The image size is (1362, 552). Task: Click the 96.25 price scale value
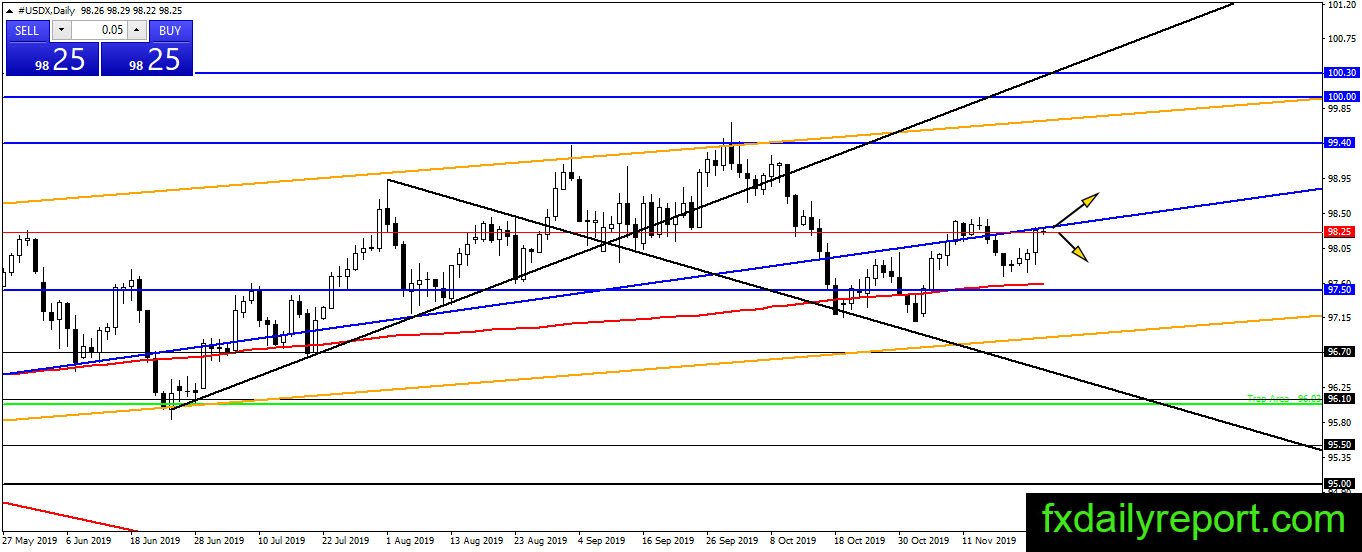point(1338,387)
